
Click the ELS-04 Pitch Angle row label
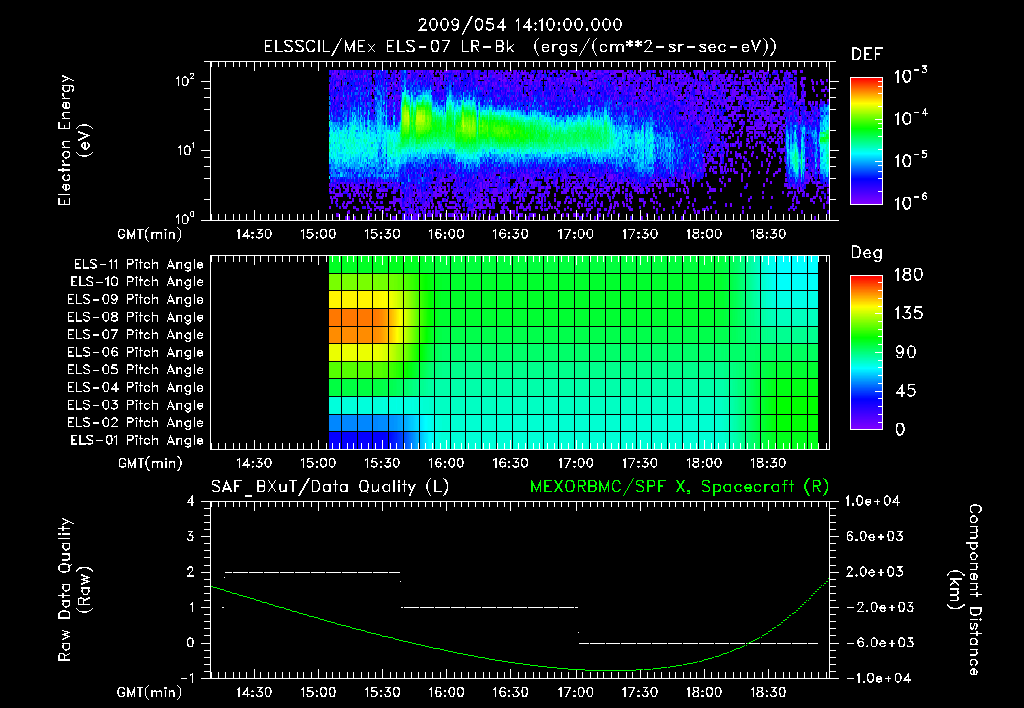(x=136, y=388)
